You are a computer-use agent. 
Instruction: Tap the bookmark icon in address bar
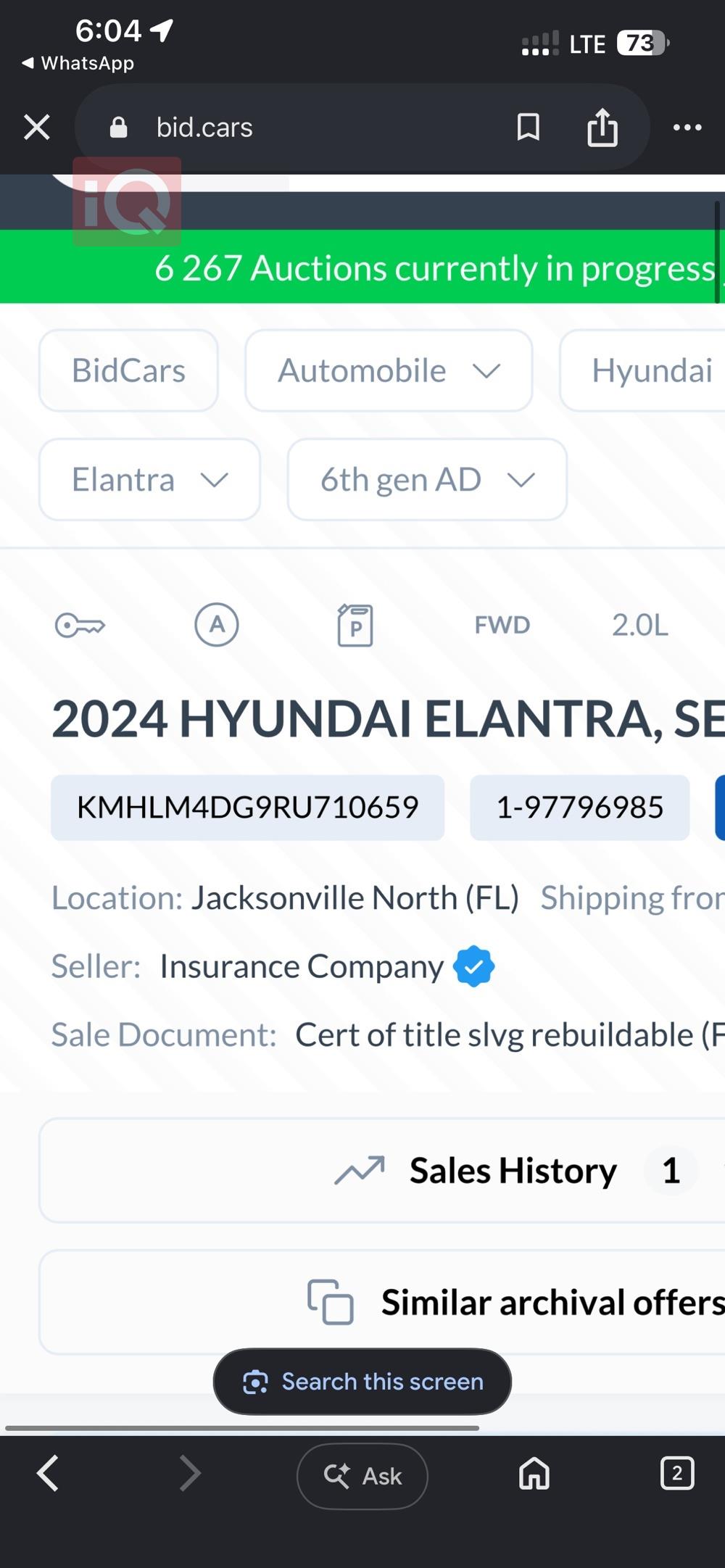click(x=529, y=128)
